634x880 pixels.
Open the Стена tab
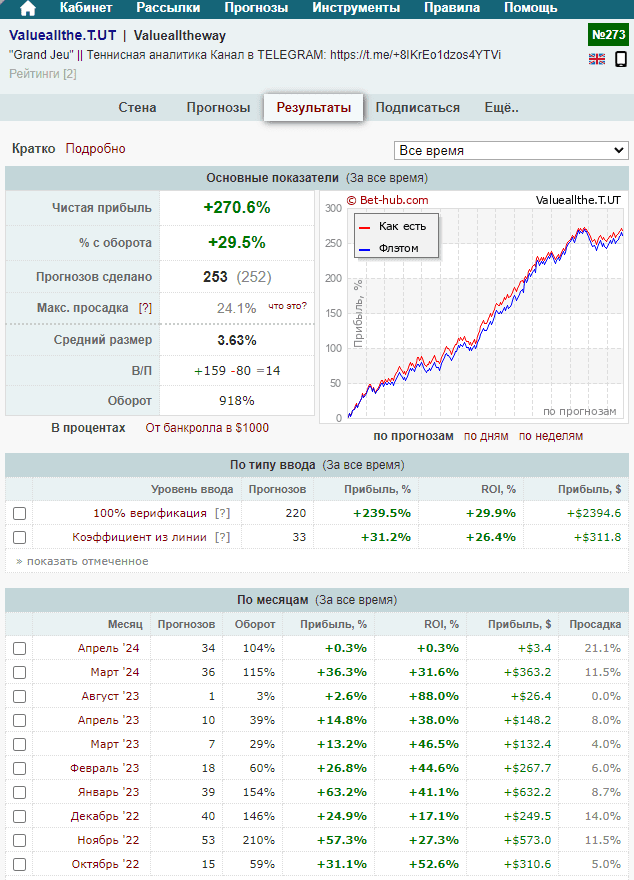click(137, 108)
